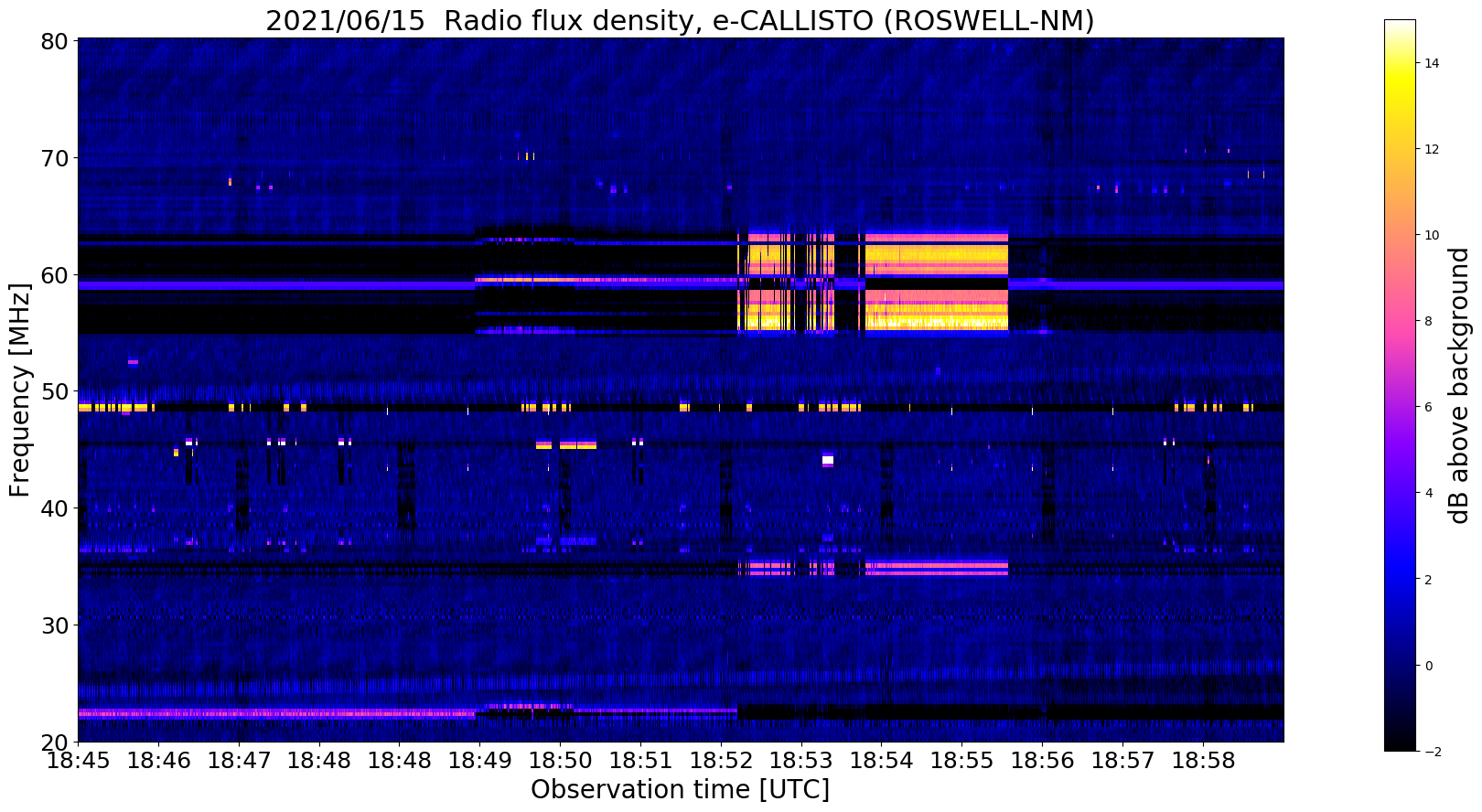
Task: Click the 'Frequency [MHz]' axis label
Action: [x=20, y=390]
